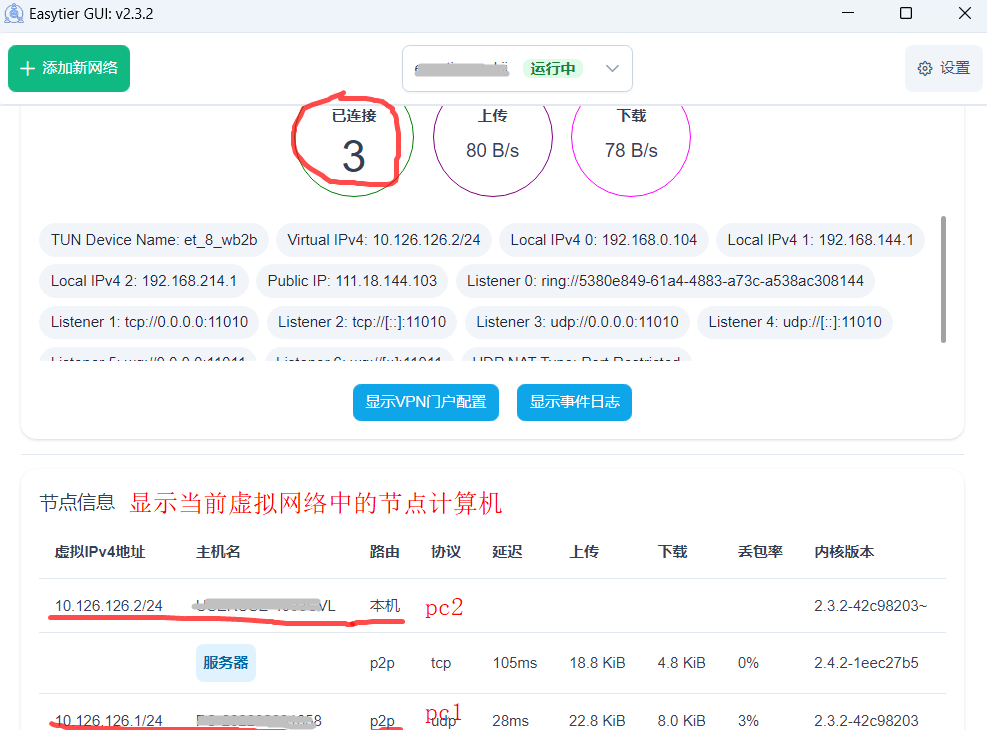
Task: Click Listener 3 udp://0.0.0.0:11010 chip
Action: [577, 322]
